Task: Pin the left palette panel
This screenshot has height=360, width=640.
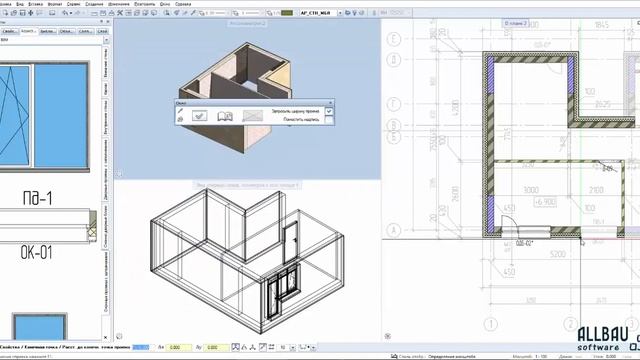Action: pos(101,21)
